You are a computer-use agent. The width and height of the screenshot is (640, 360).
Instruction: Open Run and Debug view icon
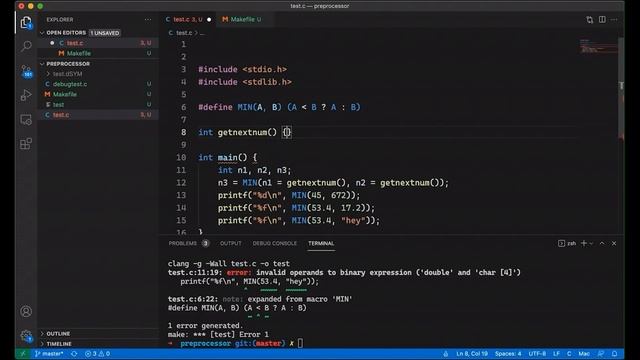pyautogui.click(x=26, y=95)
